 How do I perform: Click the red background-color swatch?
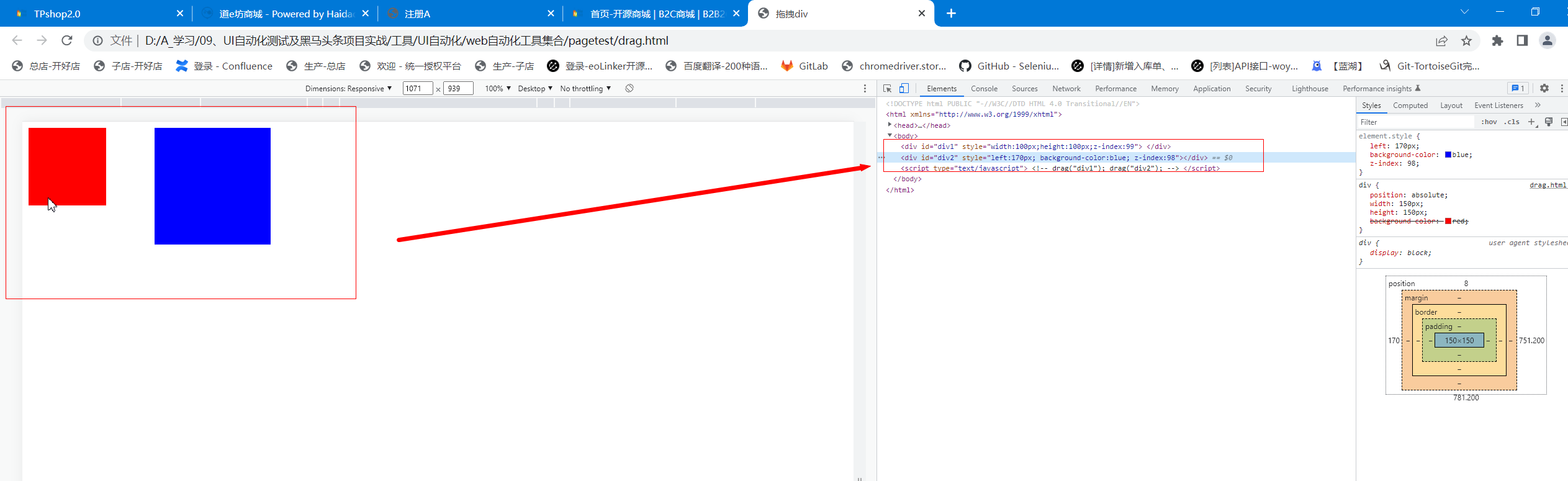(x=1448, y=221)
